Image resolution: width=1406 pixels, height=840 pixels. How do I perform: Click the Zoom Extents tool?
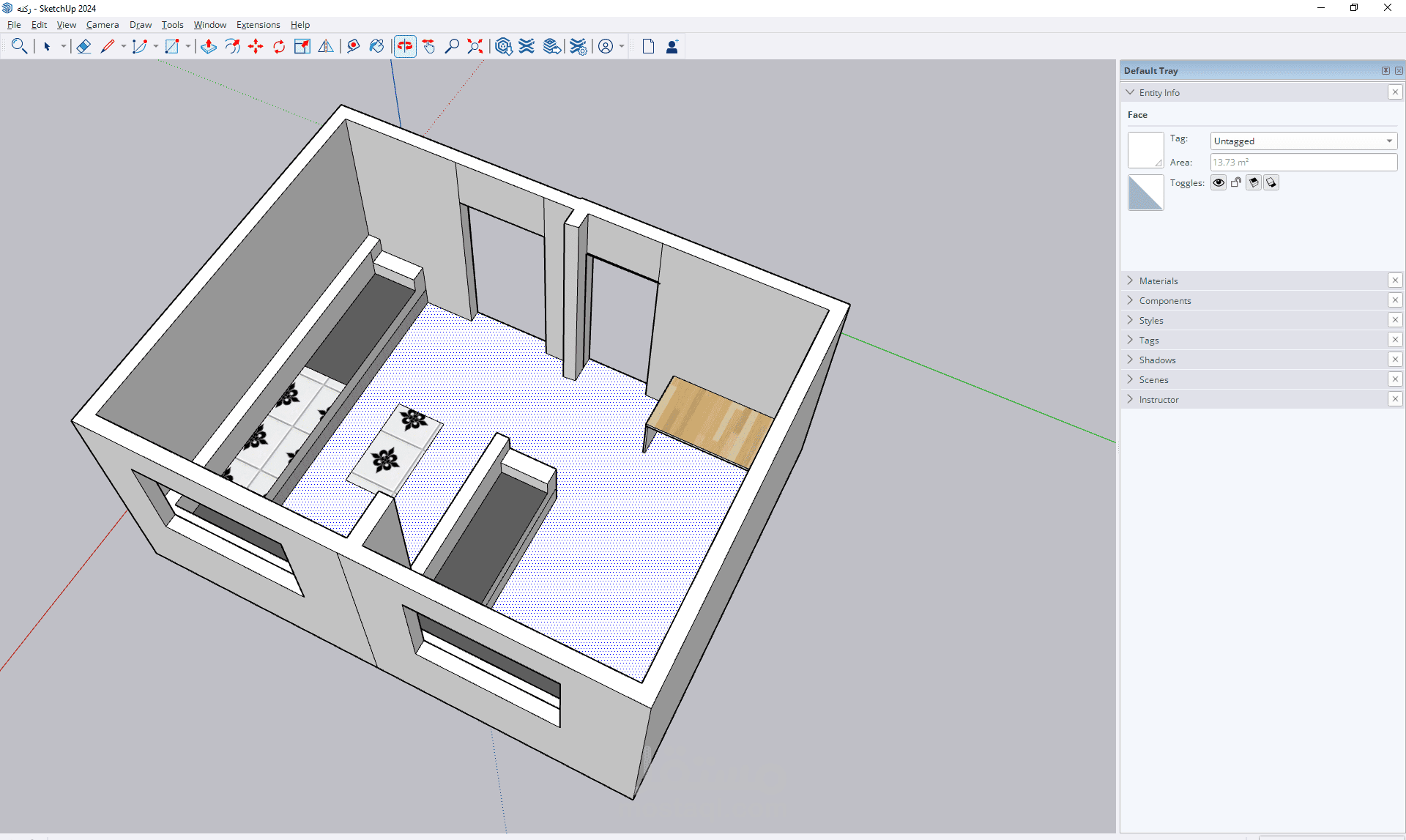[x=475, y=47]
